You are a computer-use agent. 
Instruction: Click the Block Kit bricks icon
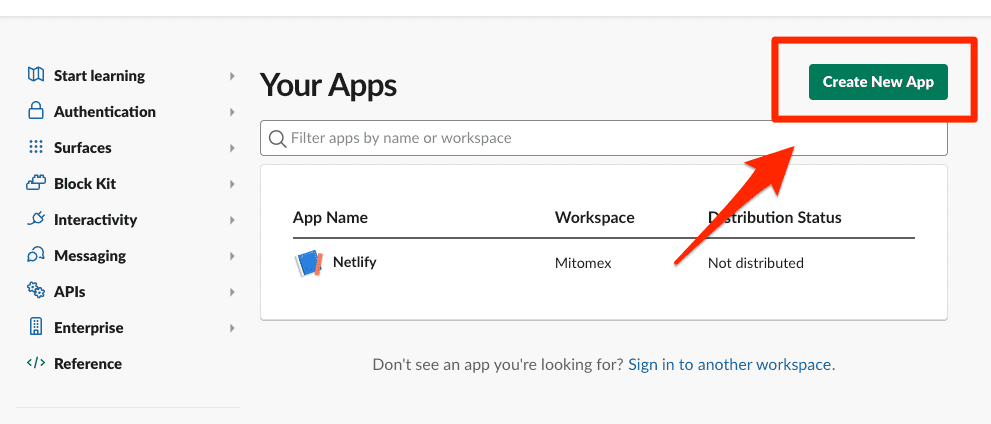pos(36,183)
